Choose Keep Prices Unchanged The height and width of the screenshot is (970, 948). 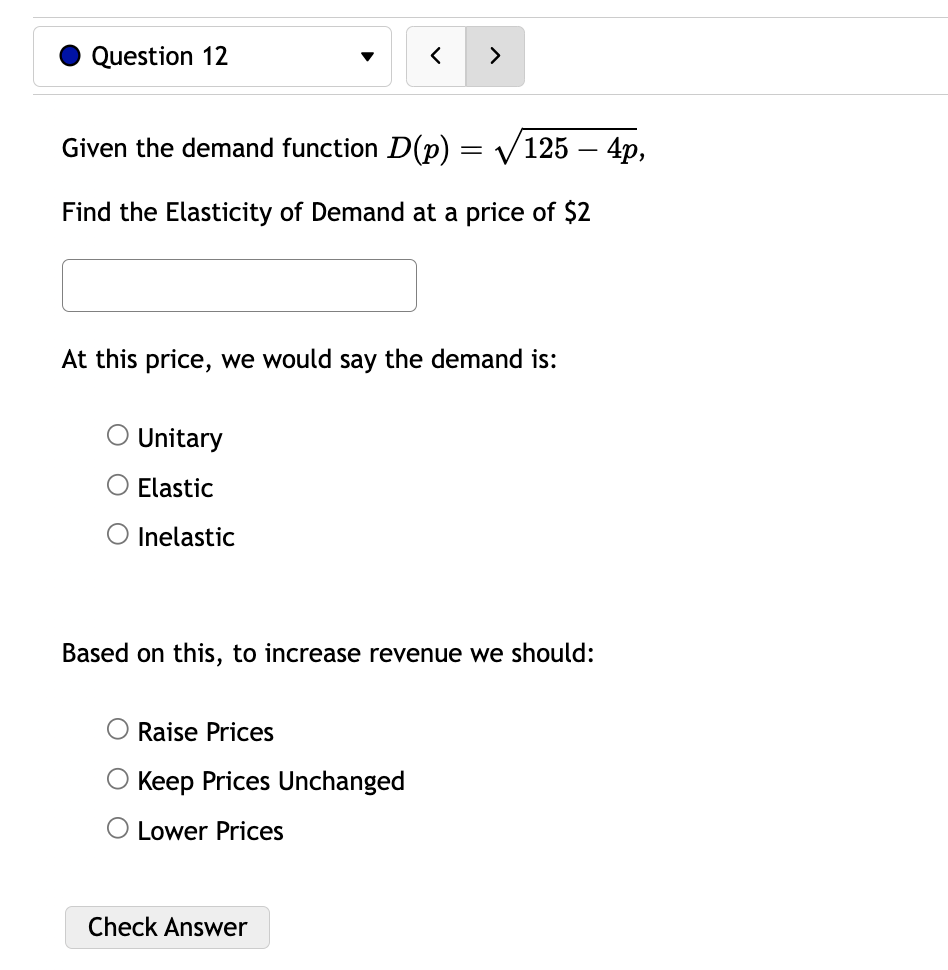click(x=117, y=777)
